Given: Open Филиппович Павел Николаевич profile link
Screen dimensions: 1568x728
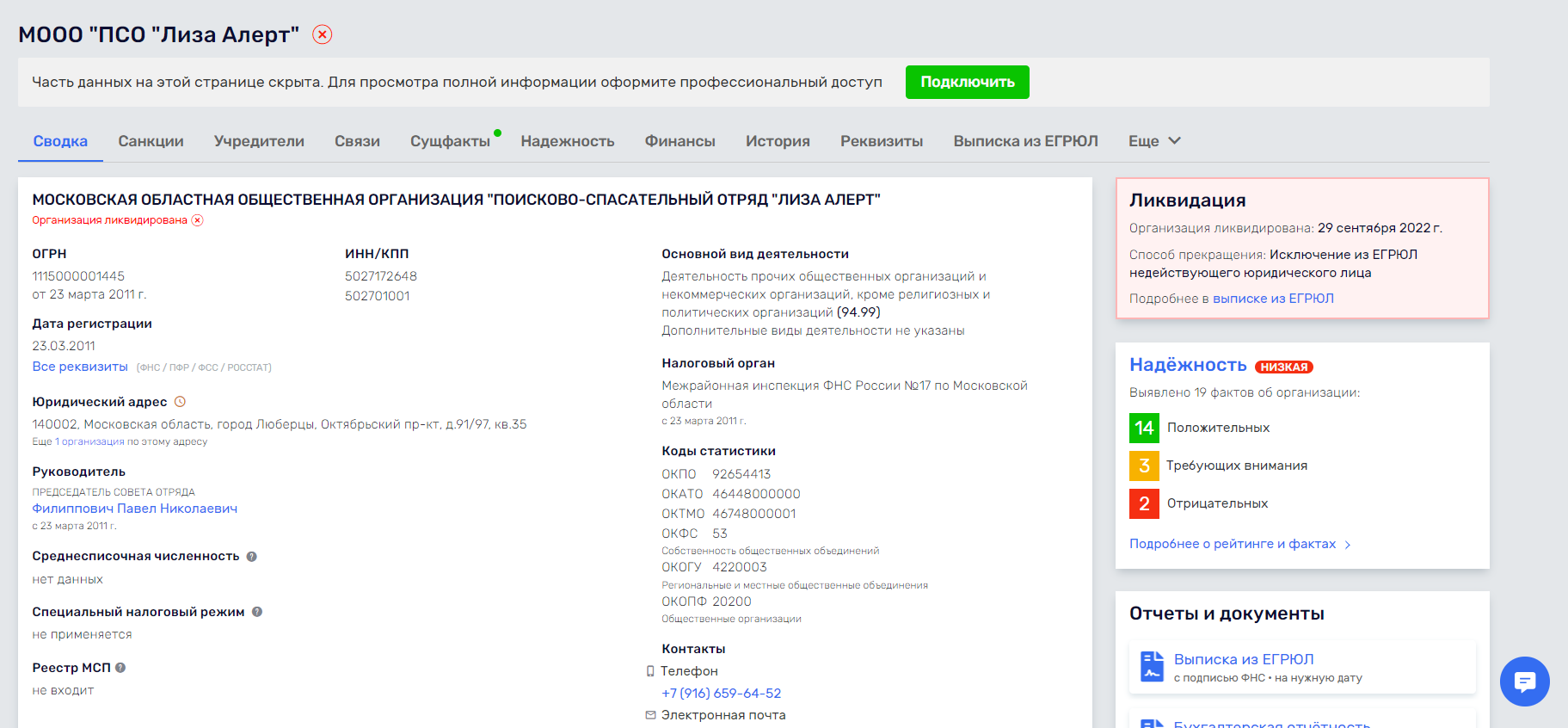Looking at the screenshot, I should click(134, 509).
